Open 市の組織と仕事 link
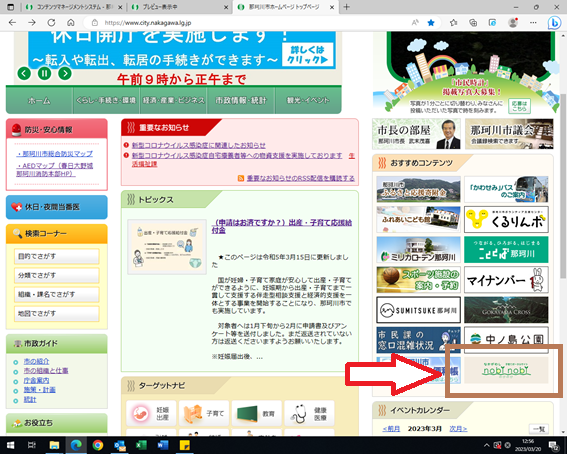The width and height of the screenshot is (567, 454). [x=46, y=371]
